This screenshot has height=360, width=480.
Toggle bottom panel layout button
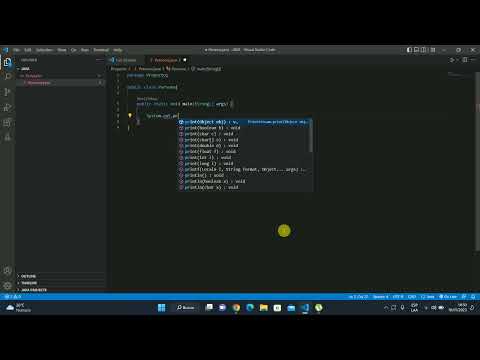[x=416, y=50]
